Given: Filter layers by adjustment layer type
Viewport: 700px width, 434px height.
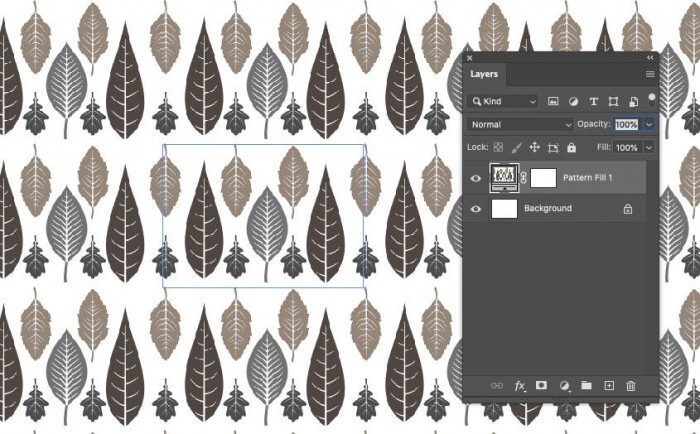Looking at the screenshot, I should coord(573,101).
